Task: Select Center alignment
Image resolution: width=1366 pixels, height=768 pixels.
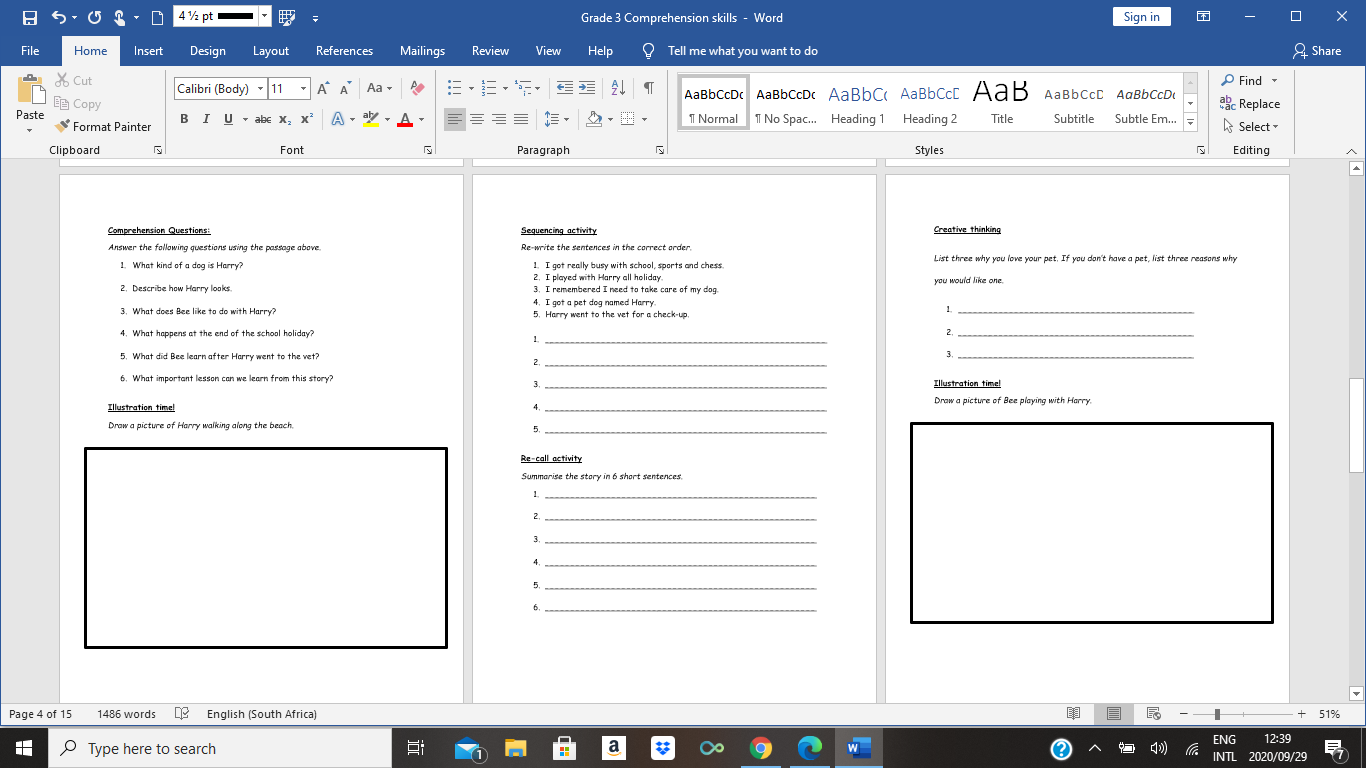Action: [477, 119]
